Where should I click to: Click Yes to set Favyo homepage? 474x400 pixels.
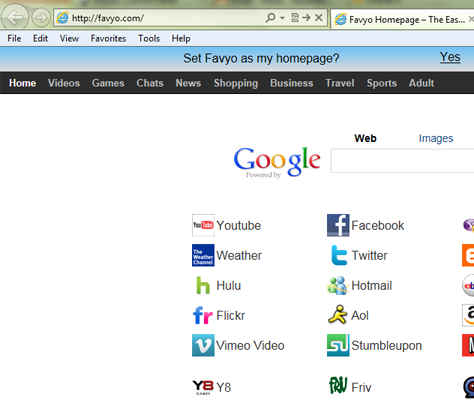[x=450, y=57]
